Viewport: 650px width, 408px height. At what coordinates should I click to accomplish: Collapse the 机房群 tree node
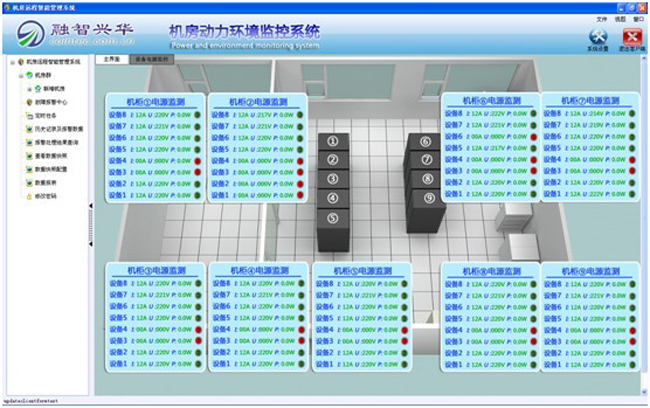(x=19, y=75)
